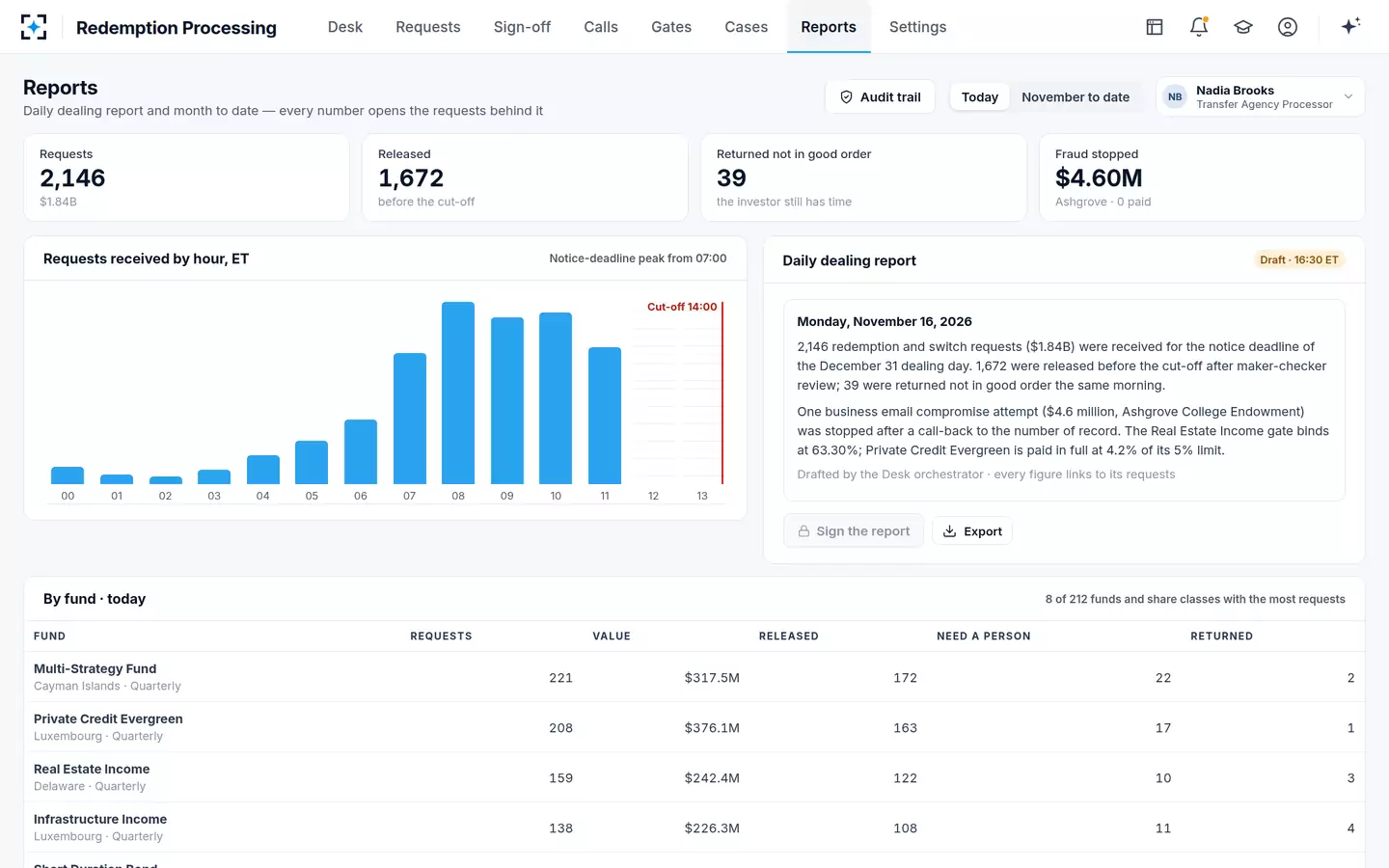The image size is (1389, 868).
Task: Click the 08 hour bar in chart
Action: click(458, 393)
